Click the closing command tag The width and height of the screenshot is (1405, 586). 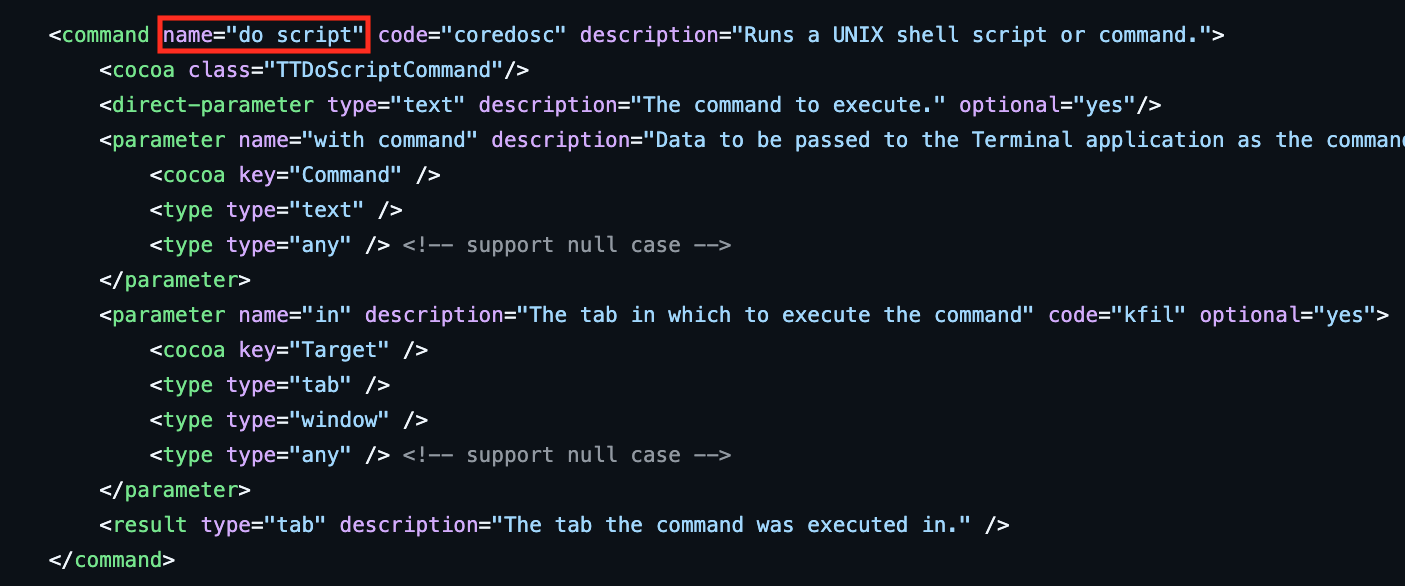coord(112,560)
